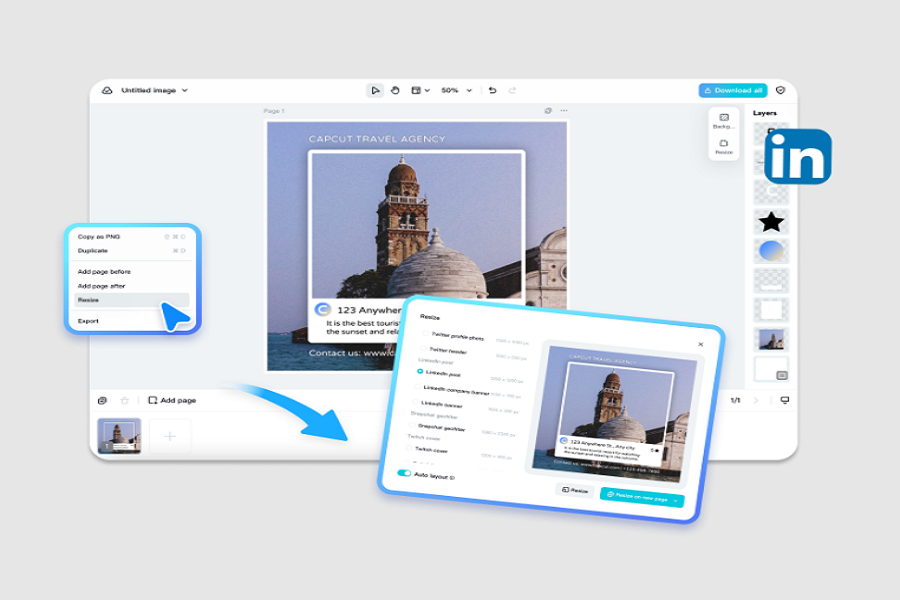Click the gray Resize button in the dialog
The image size is (900, 600).
pos(575,490)
